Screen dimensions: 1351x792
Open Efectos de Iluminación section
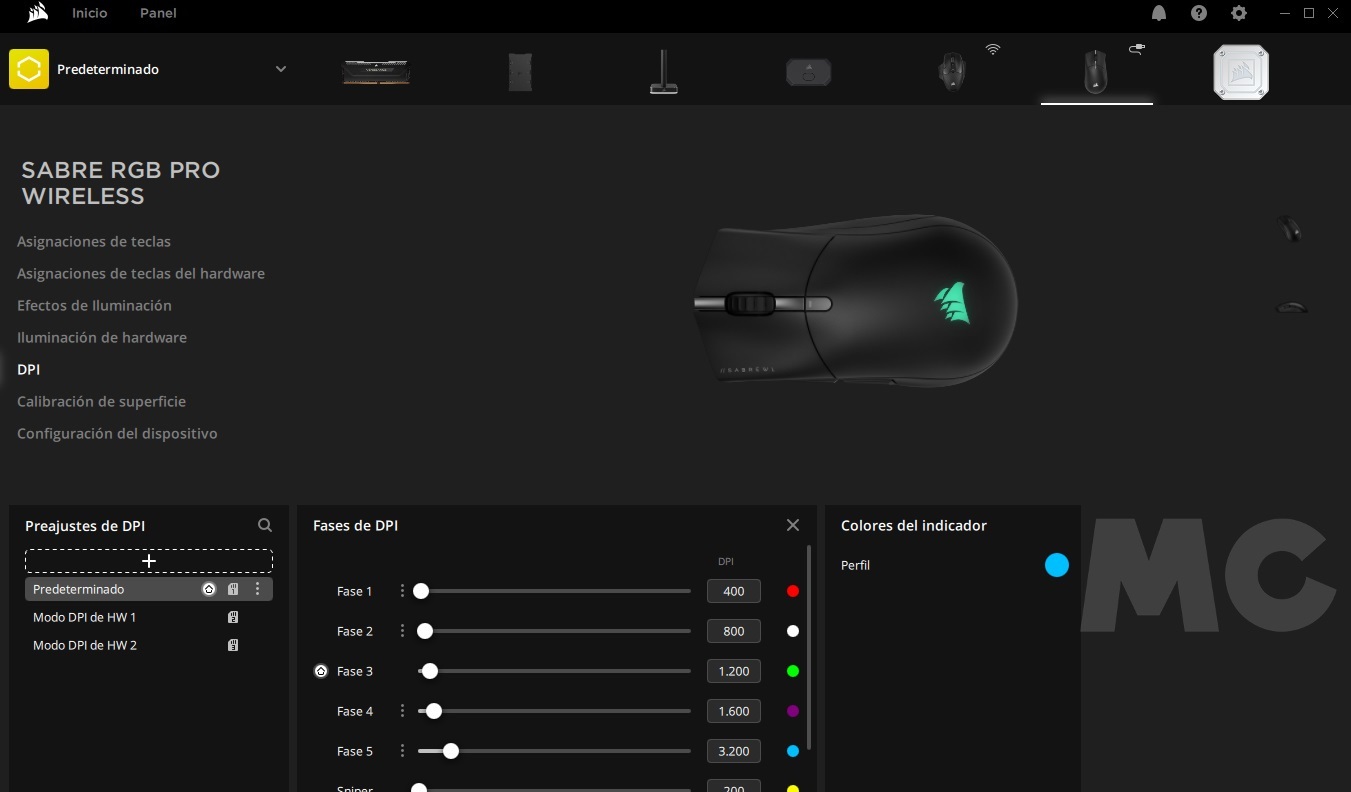94,305
